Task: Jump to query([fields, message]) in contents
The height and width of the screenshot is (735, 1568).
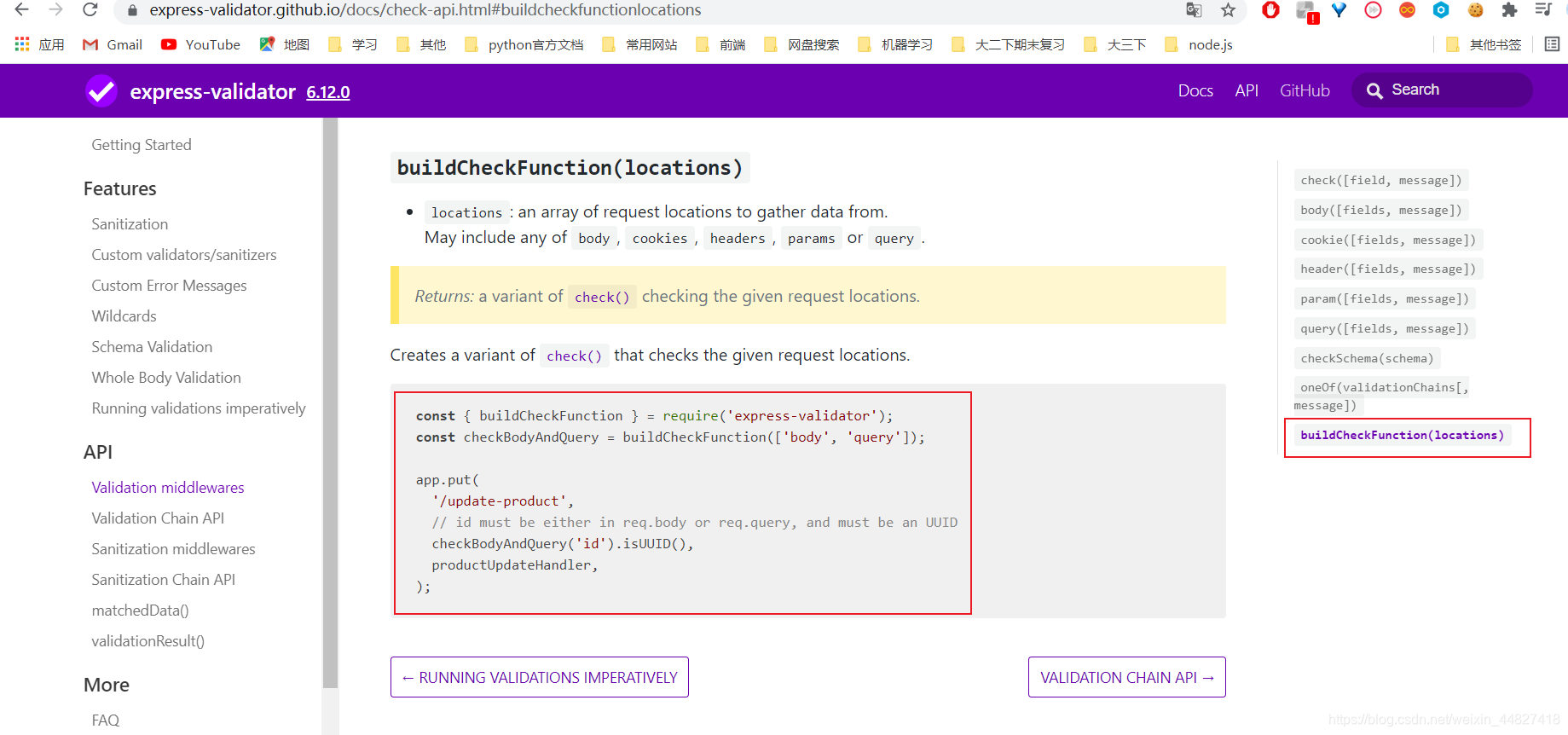Action: click(x=1385, y=328)
